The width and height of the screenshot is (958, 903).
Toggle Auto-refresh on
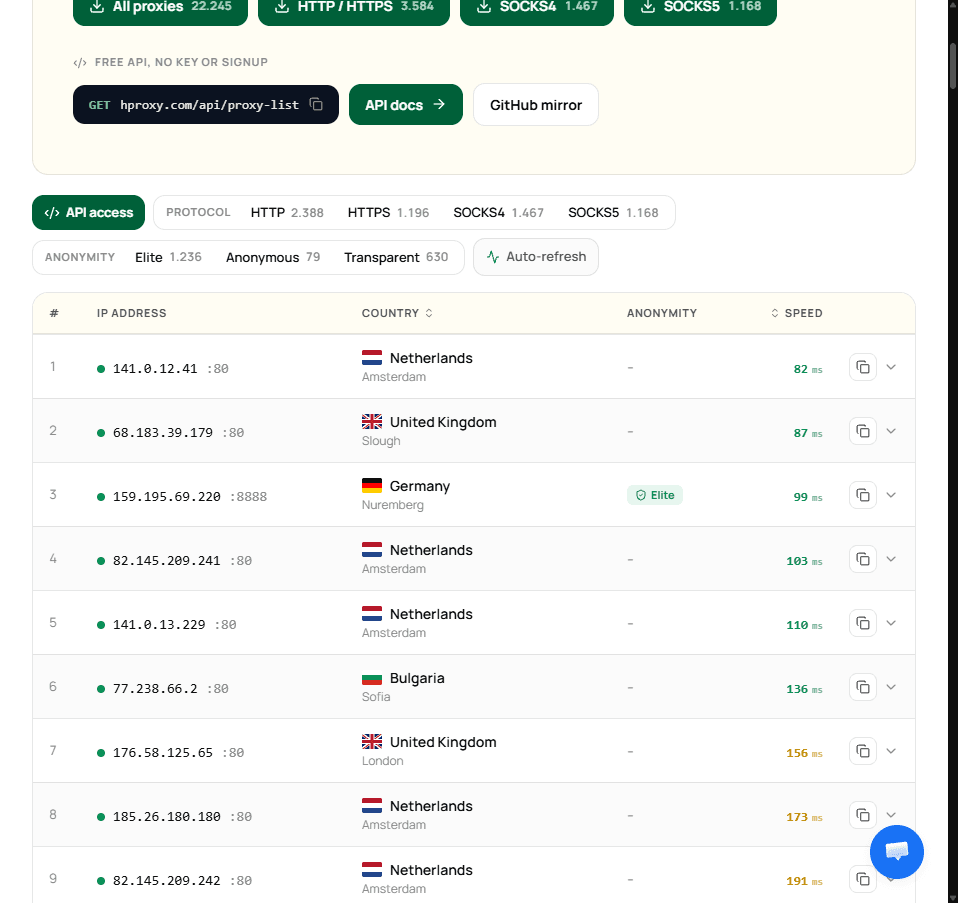[x=536, y=257]
